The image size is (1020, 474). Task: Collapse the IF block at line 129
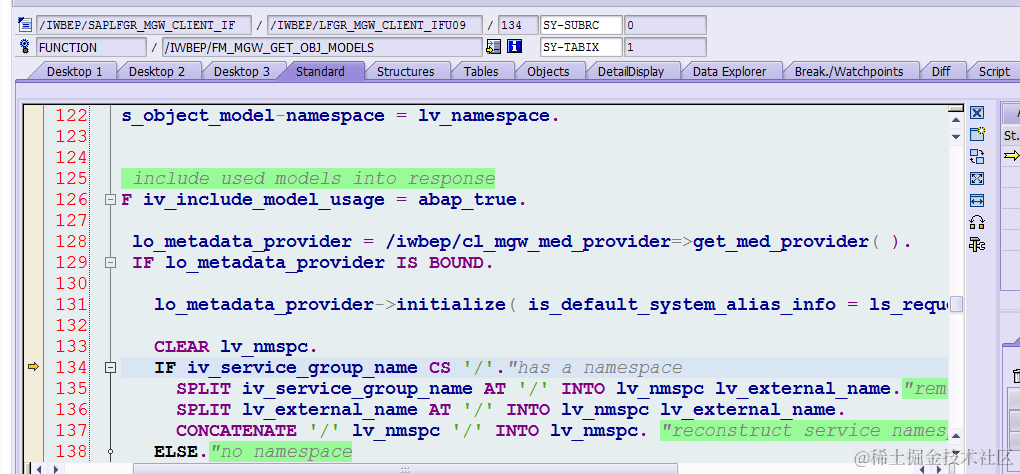point(110,263)
